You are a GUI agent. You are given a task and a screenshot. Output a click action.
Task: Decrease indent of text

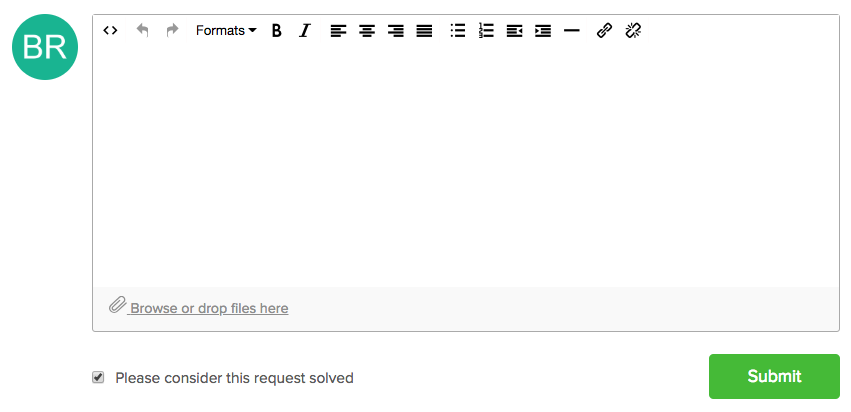515,30
